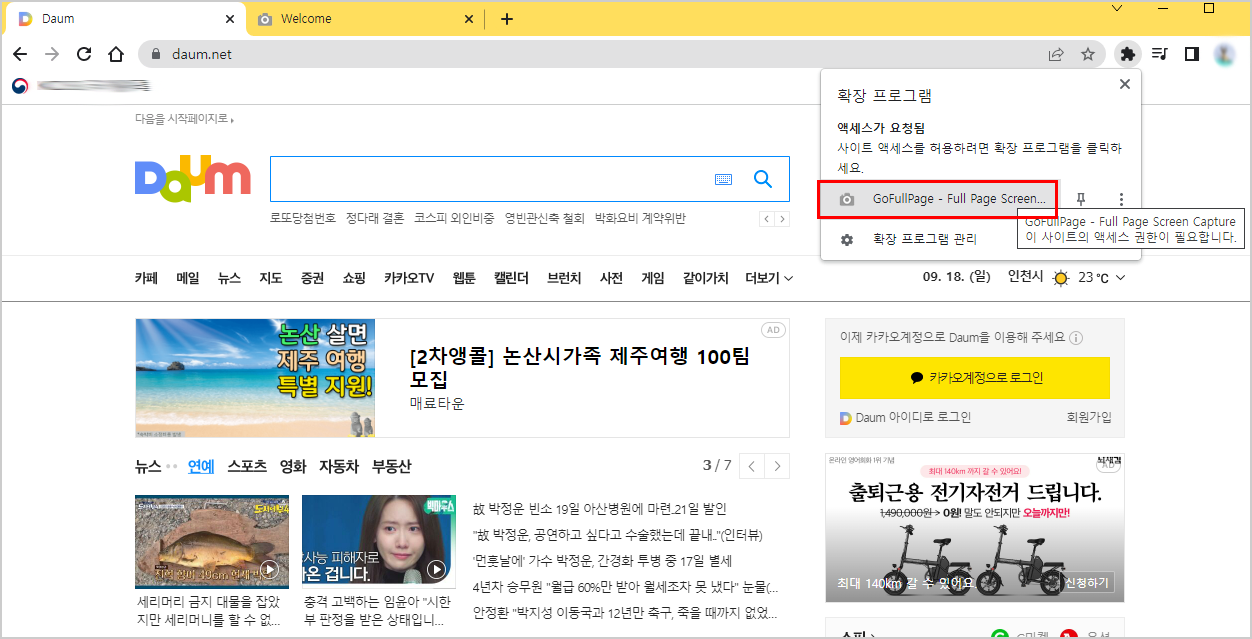Click the 다음을 시작페이지로 link

(184, 119)
